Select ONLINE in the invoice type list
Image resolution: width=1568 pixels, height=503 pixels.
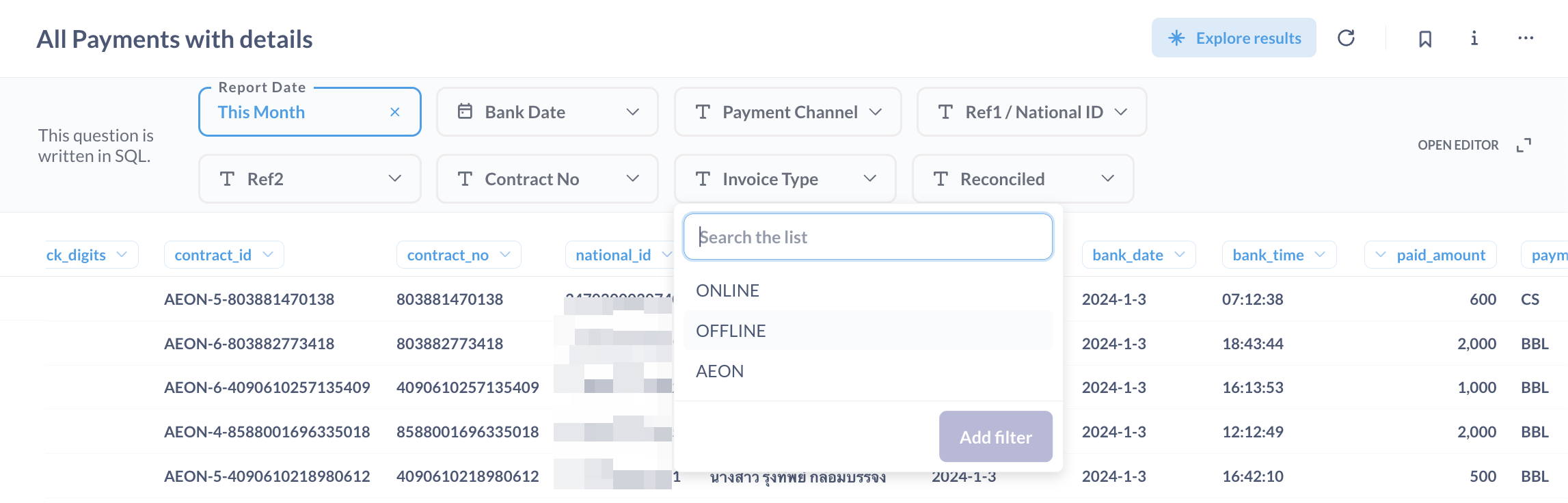pyautogui.click(x=728, y=290)
